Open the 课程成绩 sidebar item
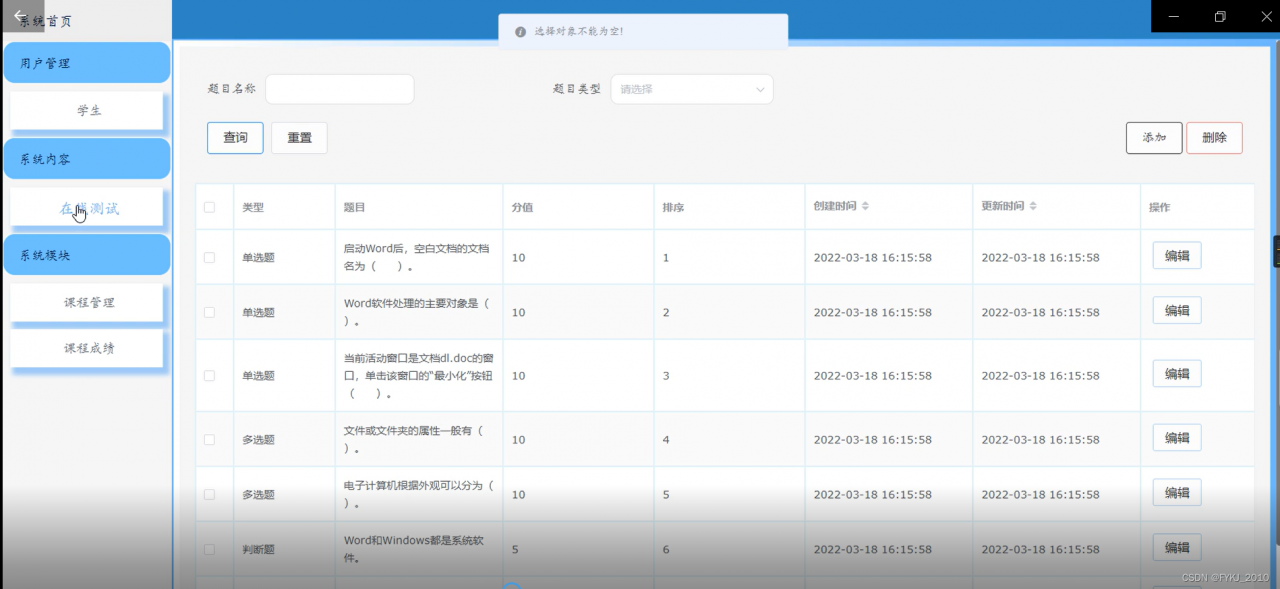The image size is (1280, 589). point(88,348)
